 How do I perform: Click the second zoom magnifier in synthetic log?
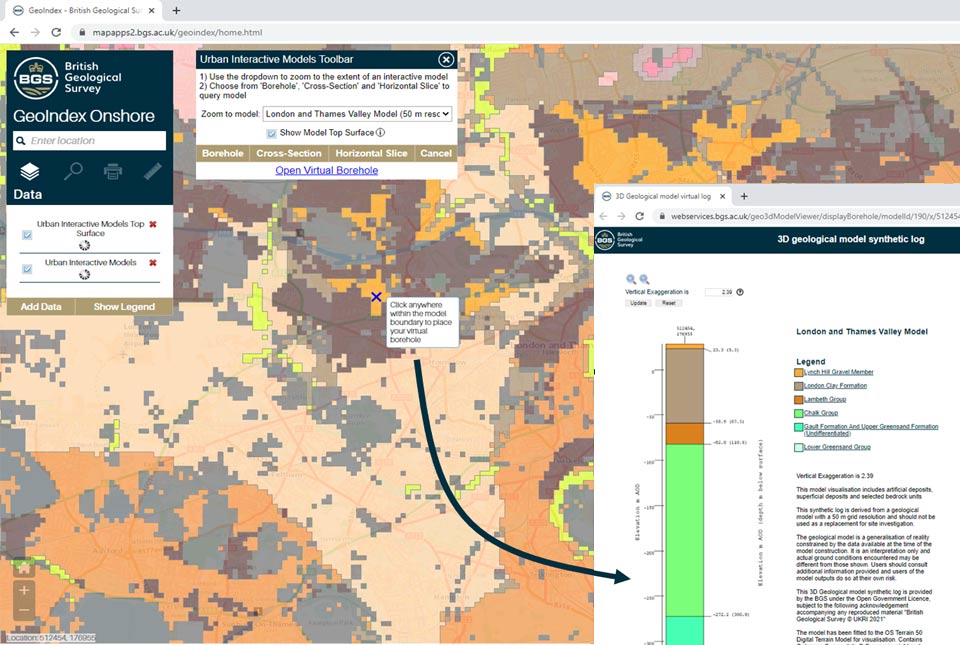(644, 279)
